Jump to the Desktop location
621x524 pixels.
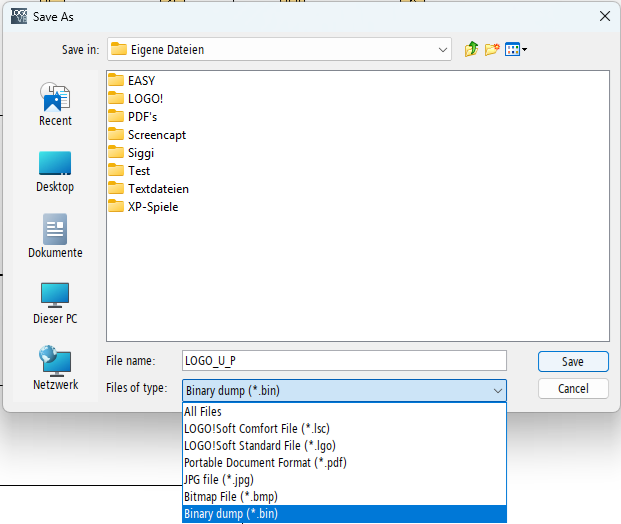point(55,171)
